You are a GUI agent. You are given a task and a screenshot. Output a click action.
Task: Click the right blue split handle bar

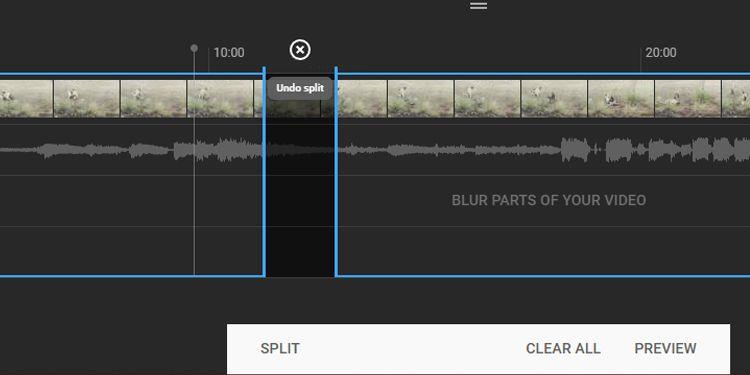click(x=336, y=171)
